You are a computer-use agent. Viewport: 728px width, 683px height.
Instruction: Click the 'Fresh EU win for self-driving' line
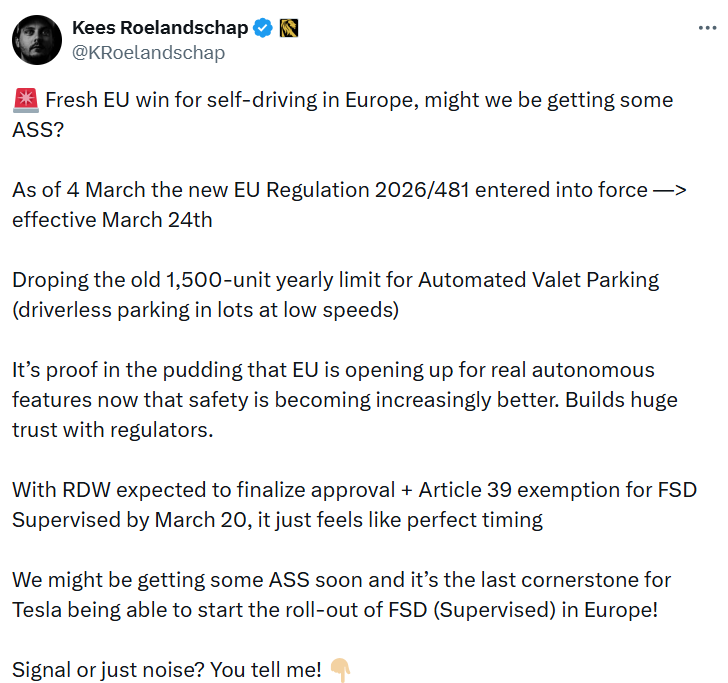[x=359, y=100]
